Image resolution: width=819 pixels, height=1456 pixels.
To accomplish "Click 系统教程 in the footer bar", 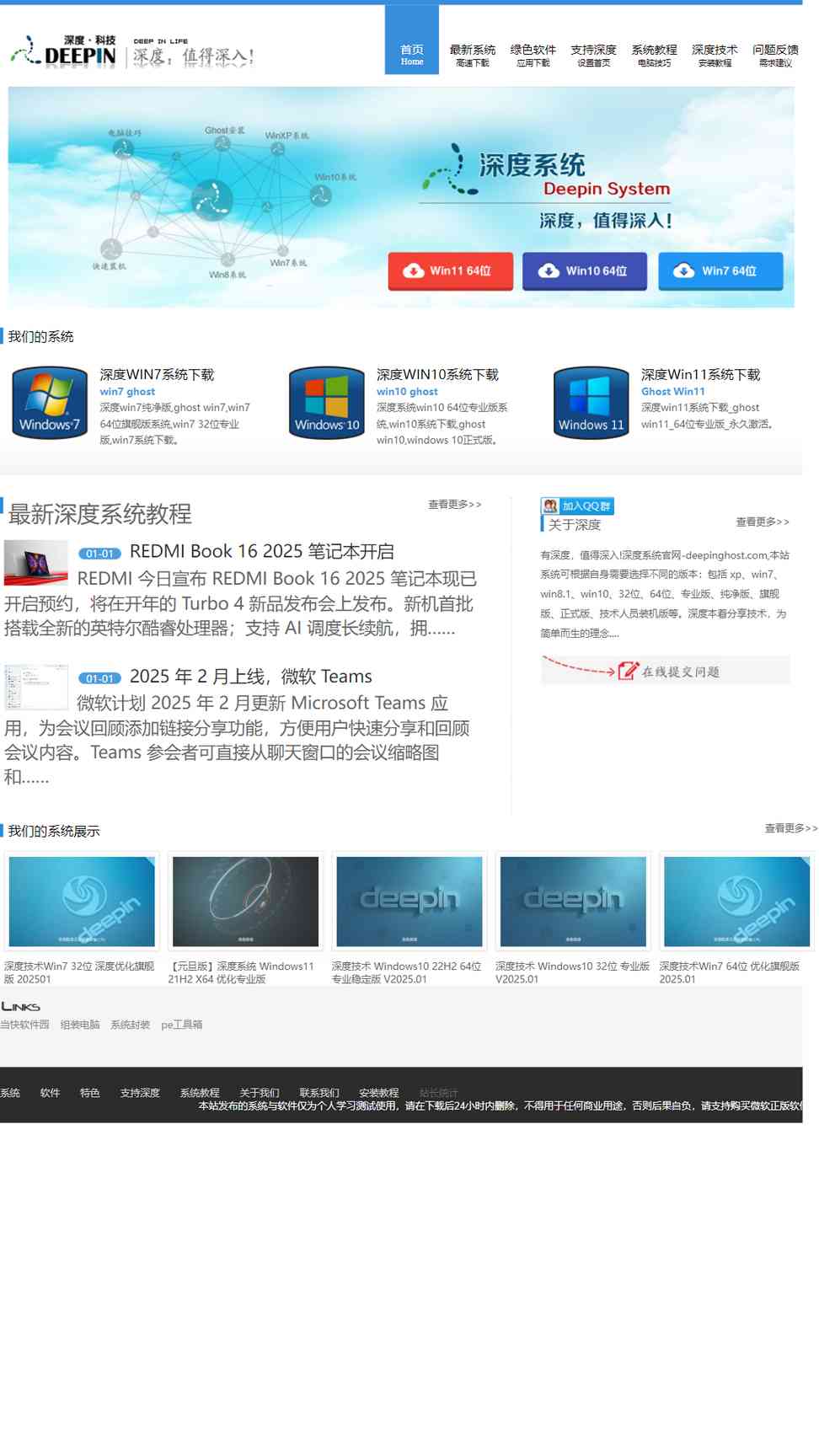I will pos(200,1093).
